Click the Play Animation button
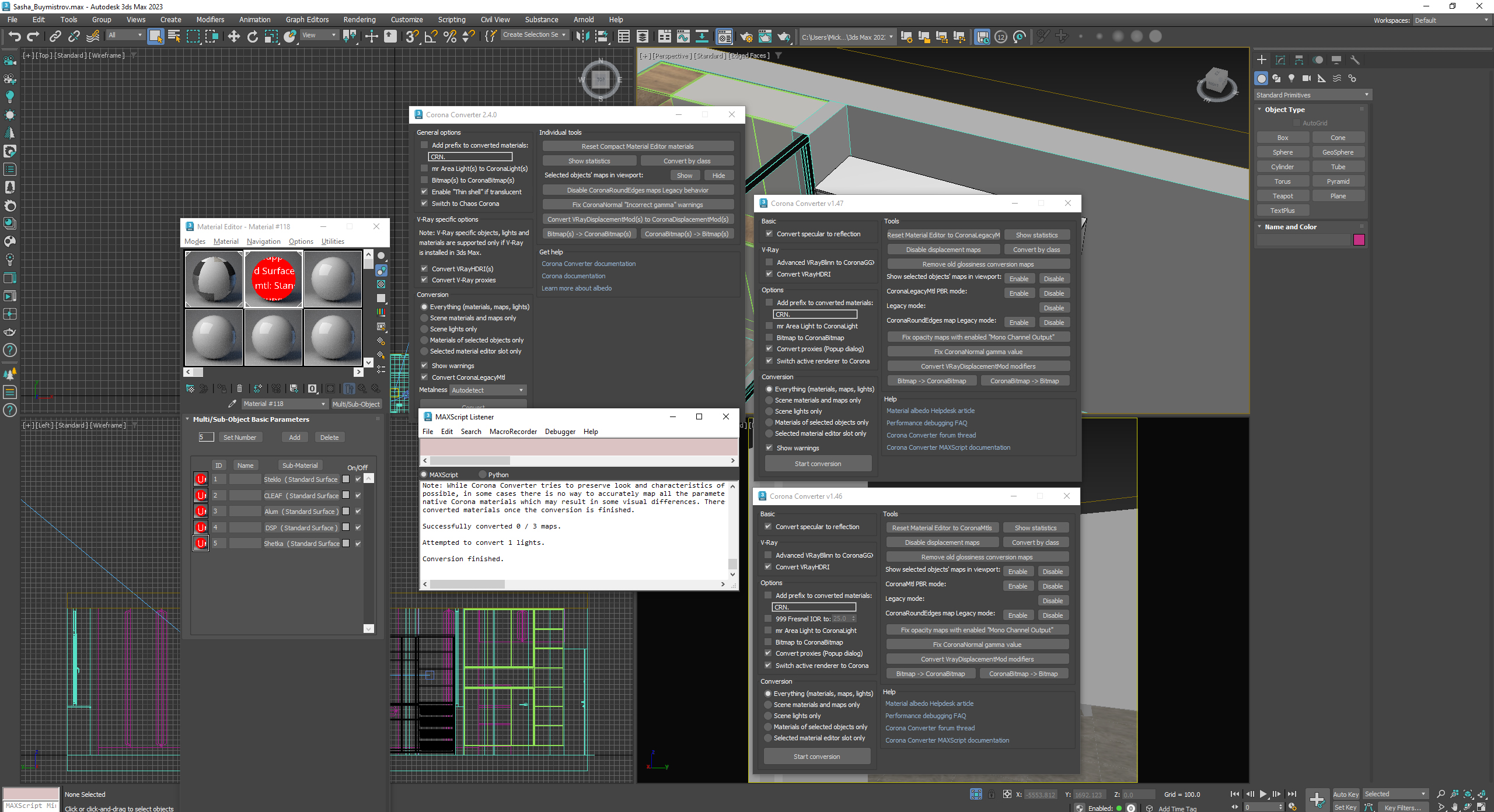The image size is (1494, 812). point(1263,794)
